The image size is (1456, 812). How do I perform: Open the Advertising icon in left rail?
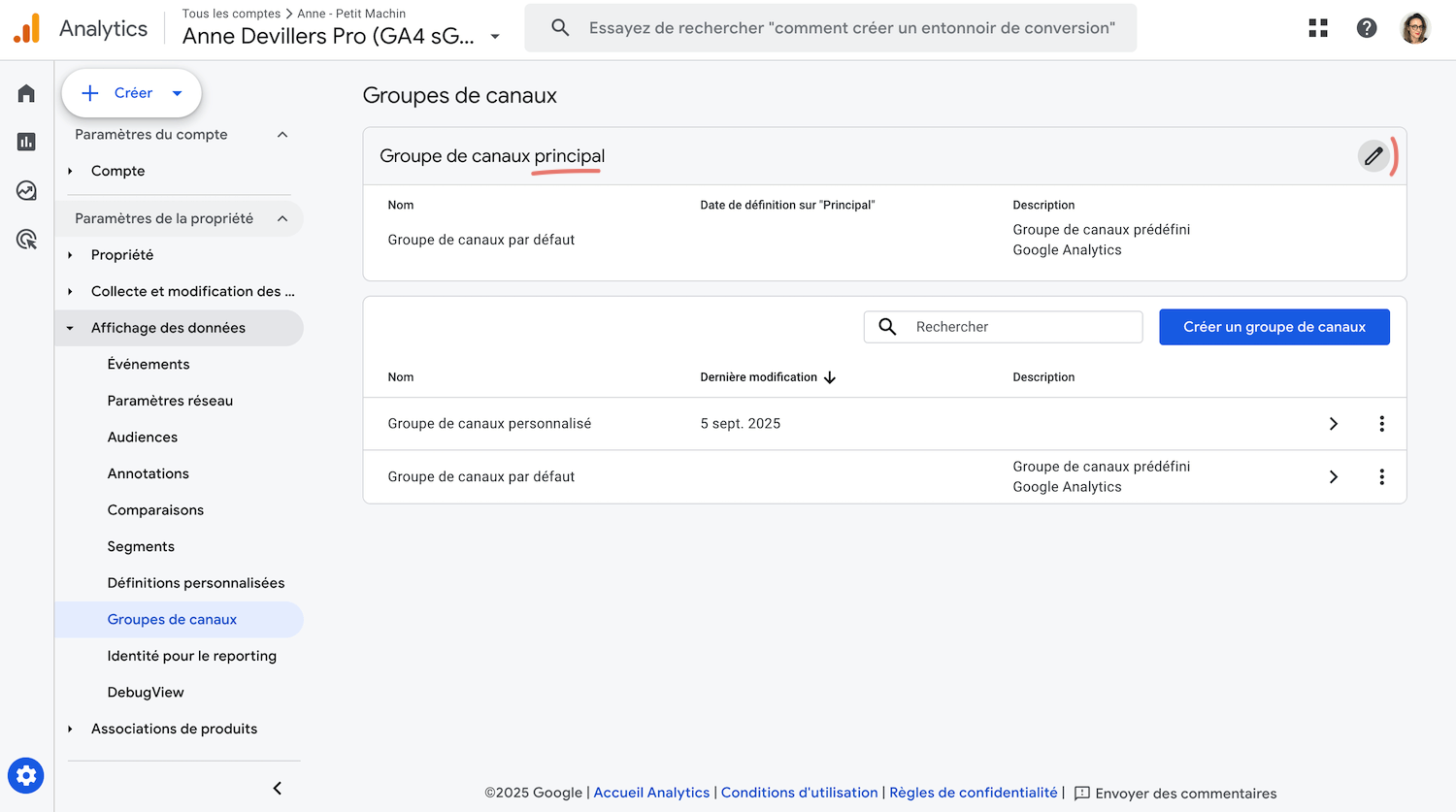(26, 239)
